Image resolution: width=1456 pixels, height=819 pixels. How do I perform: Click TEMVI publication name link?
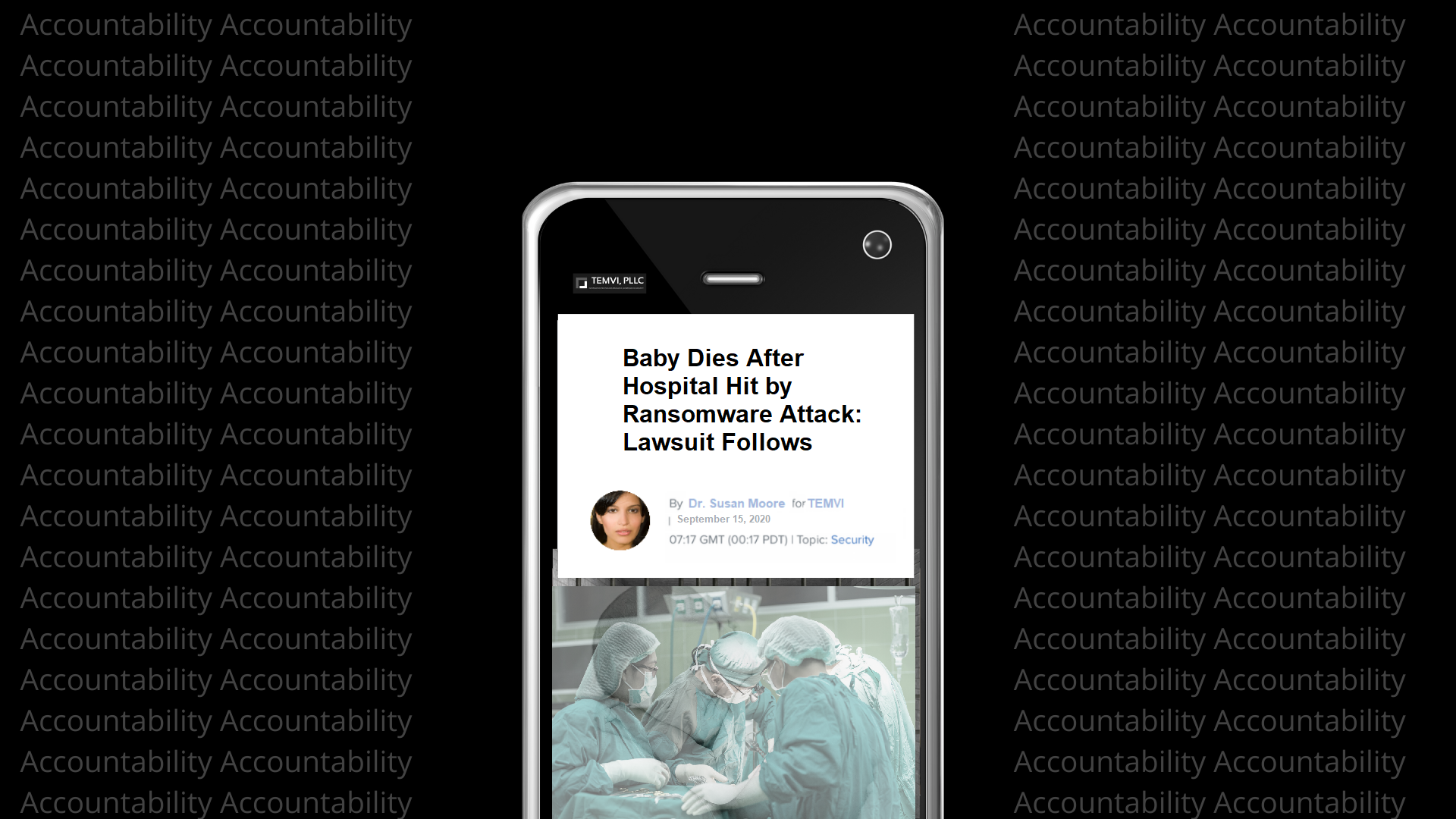click(x=826, y=503)
